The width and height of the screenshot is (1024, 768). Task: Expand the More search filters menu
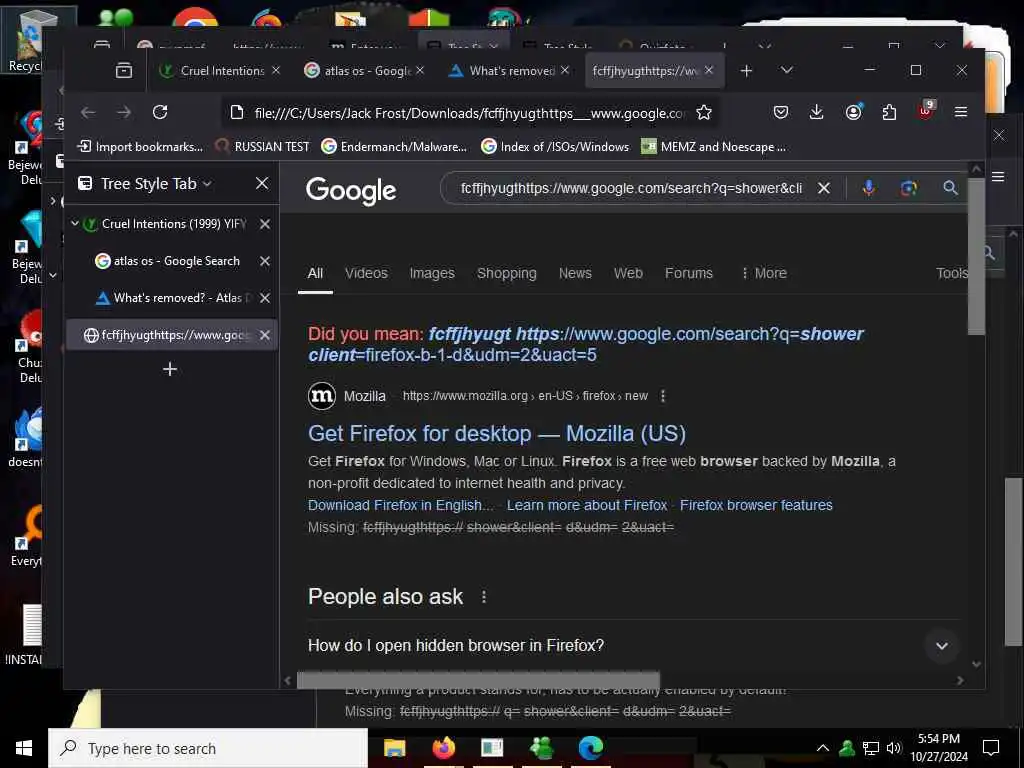pyautogui.click(x=763, y=273)
